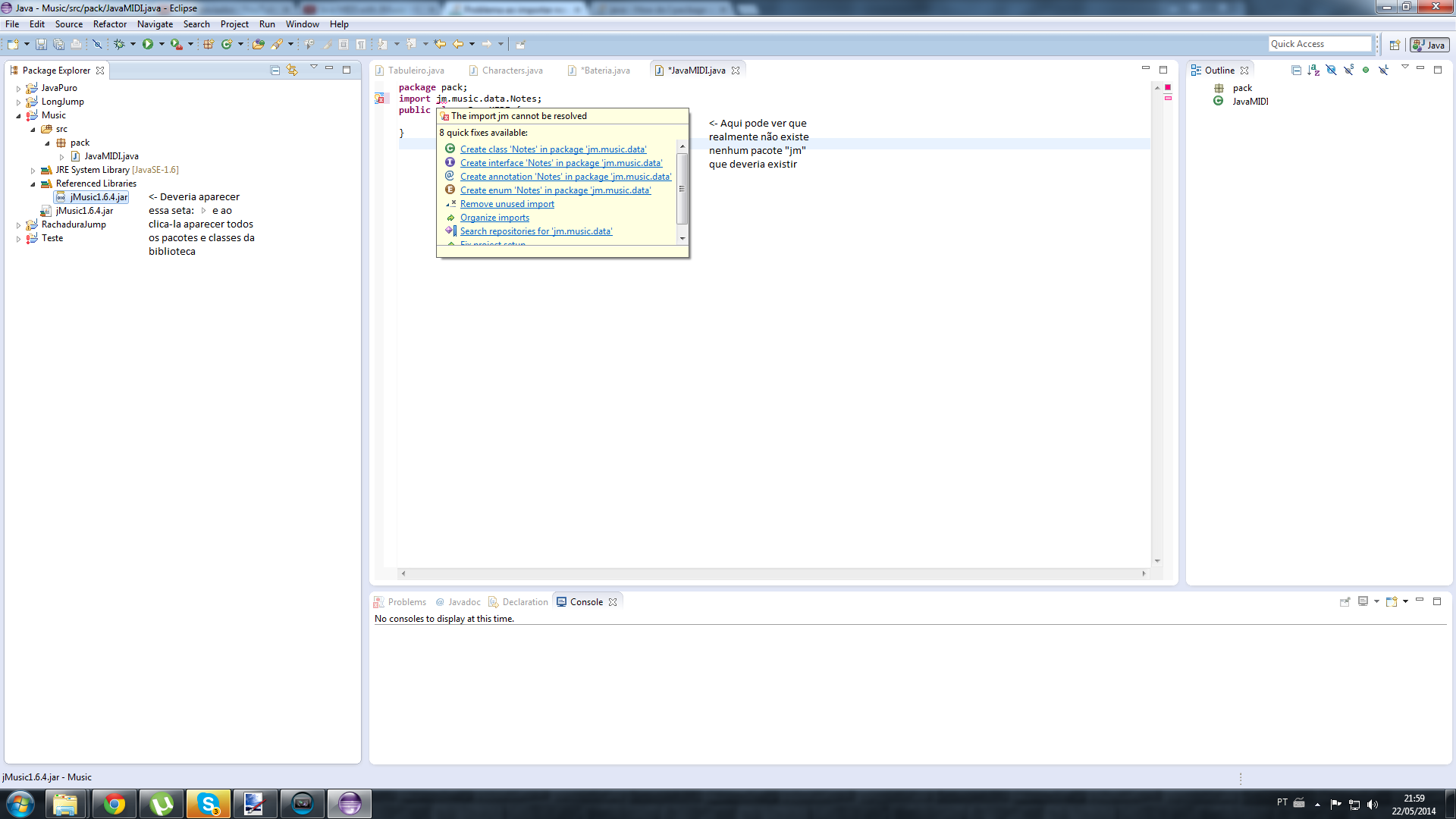The height and width of the screenshot is (819, 1456).
Task: Open the Source menu
Action: point(68,24)
